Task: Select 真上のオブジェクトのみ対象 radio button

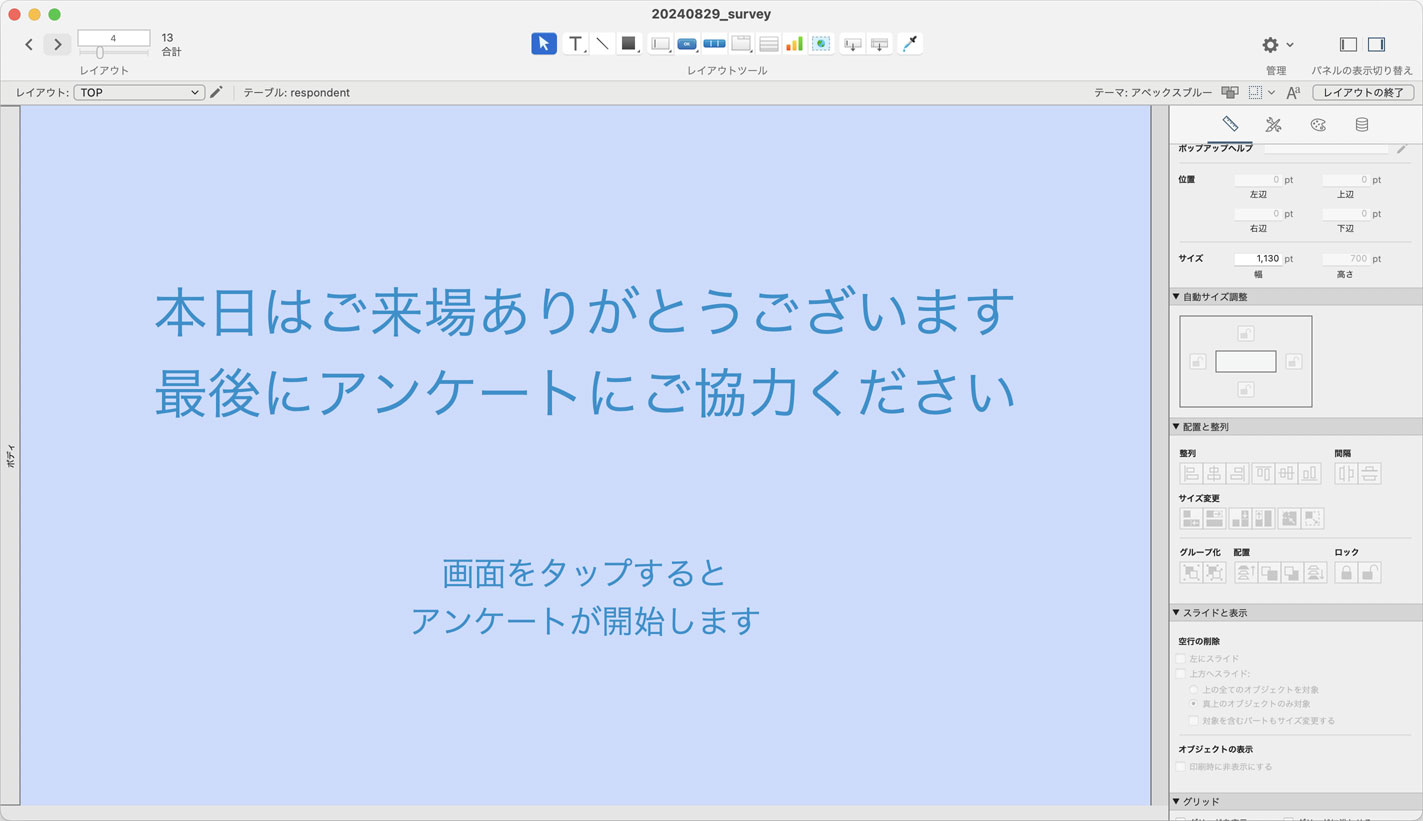Action: tap(1193, 704)
